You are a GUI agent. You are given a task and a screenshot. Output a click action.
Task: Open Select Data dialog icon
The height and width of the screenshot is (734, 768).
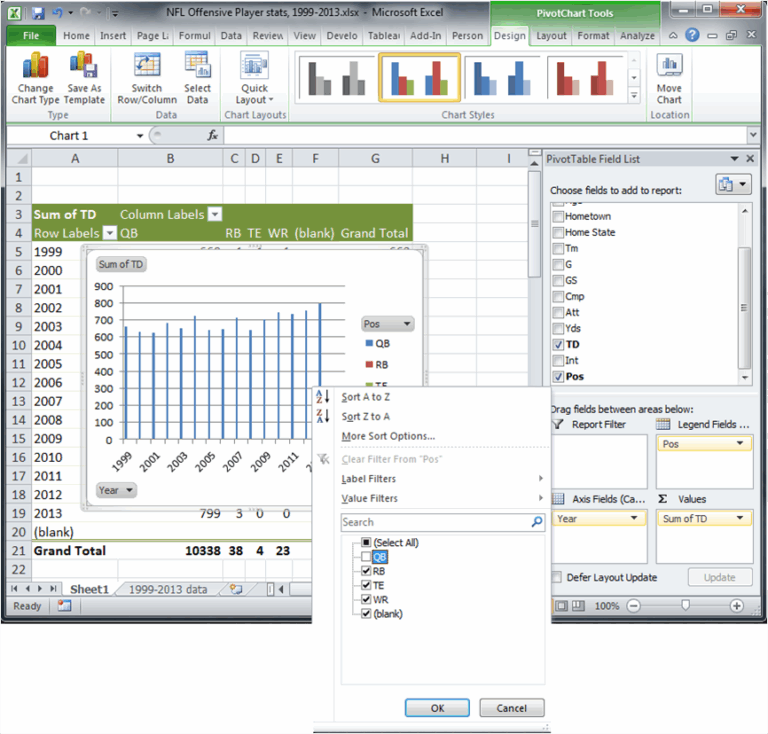point(197,65)
